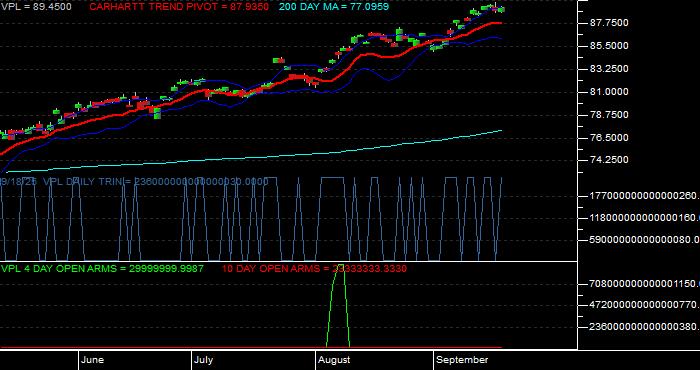700x370 pixels.
Task: Select the CARHARTT TREND PIVOT = 87.9350 label
Action: tap(179, 7)
